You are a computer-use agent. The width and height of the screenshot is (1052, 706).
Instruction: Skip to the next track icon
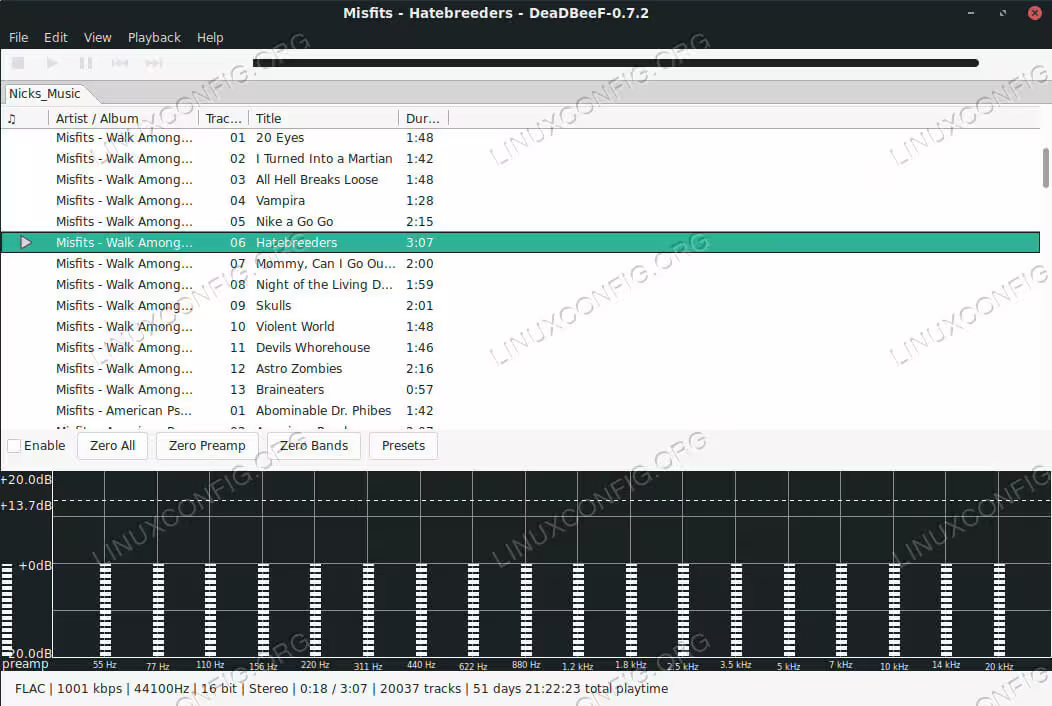tap(154, 63)
